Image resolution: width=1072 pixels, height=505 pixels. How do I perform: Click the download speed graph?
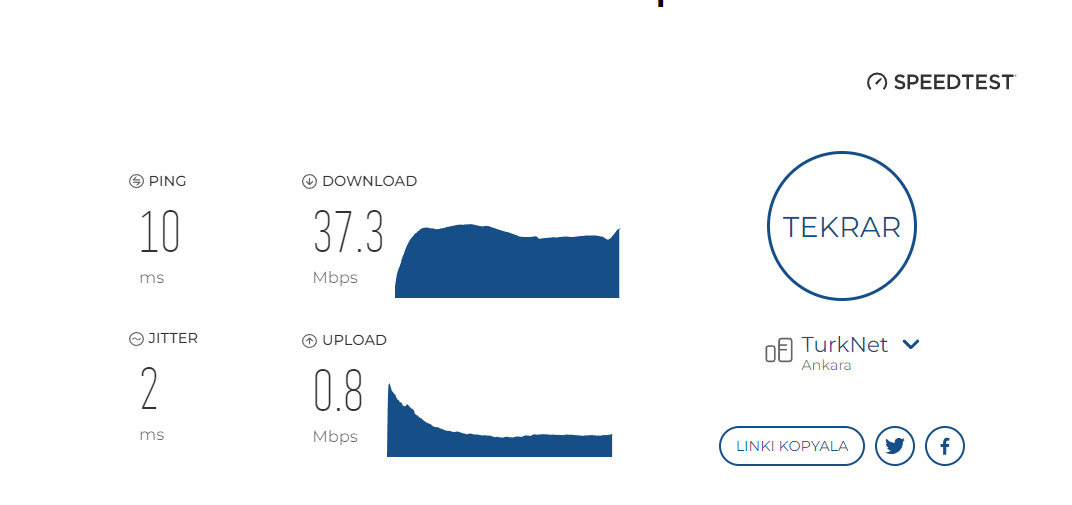click(x=507, y=261)
